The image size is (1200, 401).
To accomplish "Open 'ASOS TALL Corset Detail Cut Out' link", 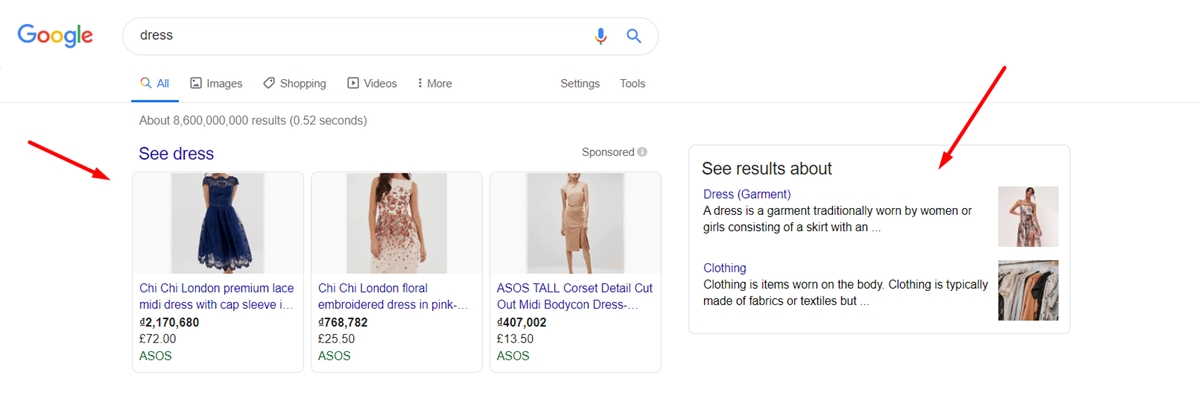I will tap(575, 296).
